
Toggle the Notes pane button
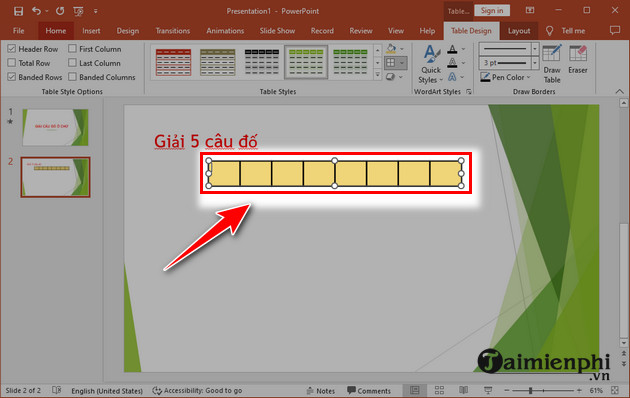pyautogui.click(x=320, y=391)
